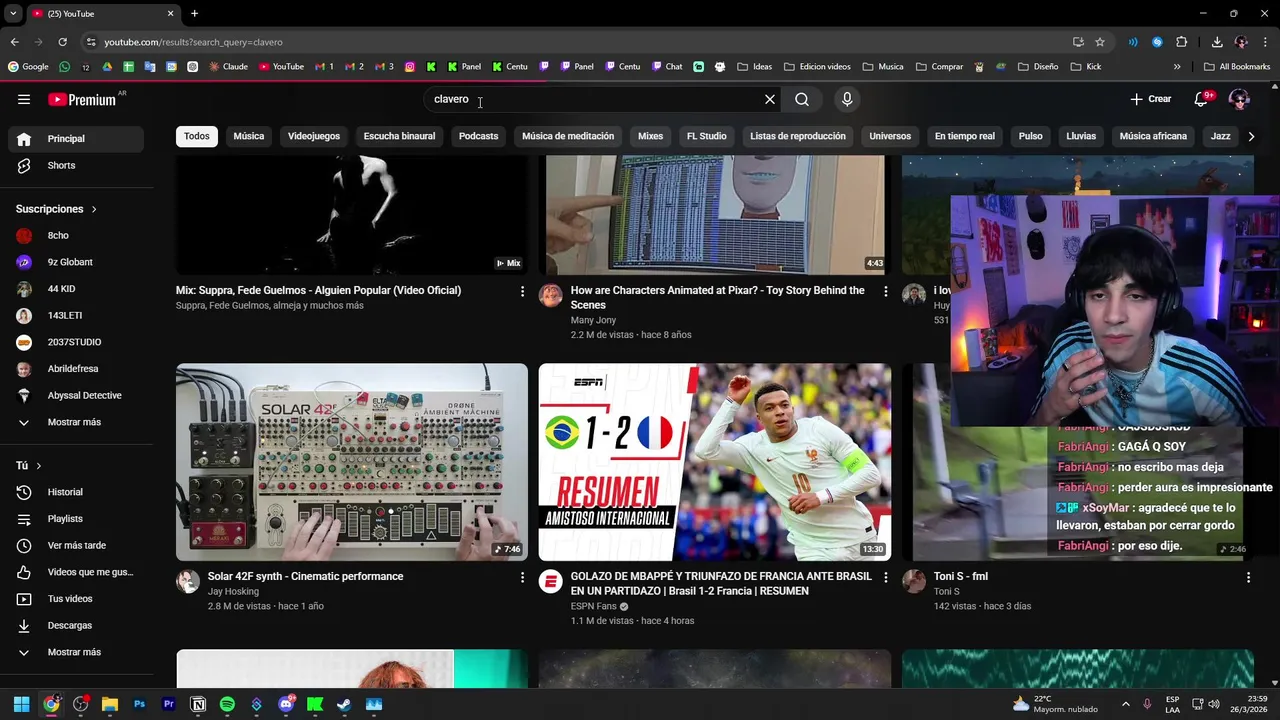Show more bookmarks with chevron
The width and height of the screenshot is (1280, 720).
point(1177,67)
